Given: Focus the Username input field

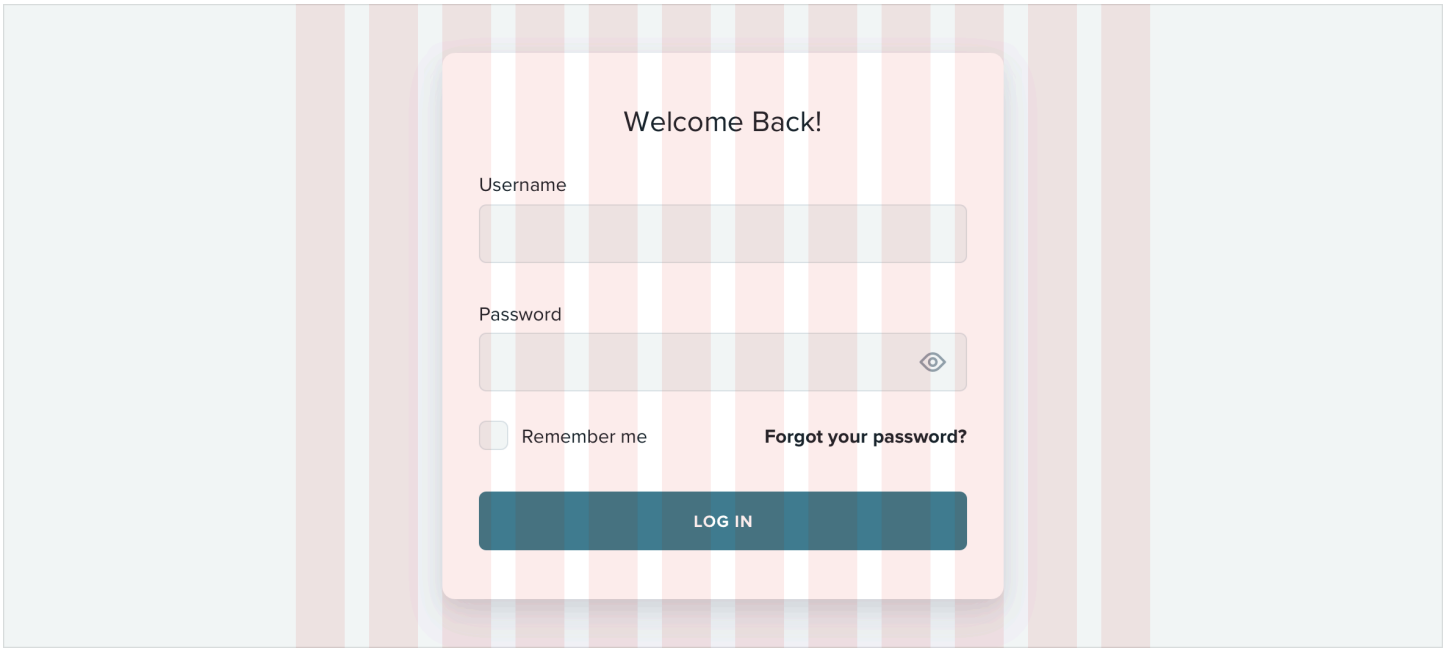Looking at the screenshot, I should (x=722, y=234).
